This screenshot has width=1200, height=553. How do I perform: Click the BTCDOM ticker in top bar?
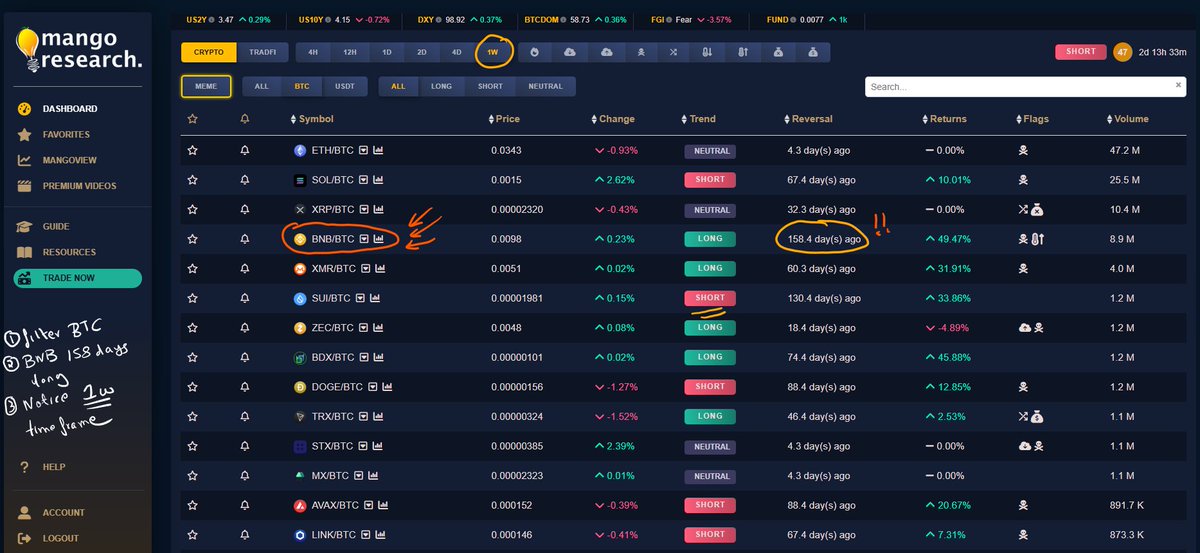[x=575, y=19]
